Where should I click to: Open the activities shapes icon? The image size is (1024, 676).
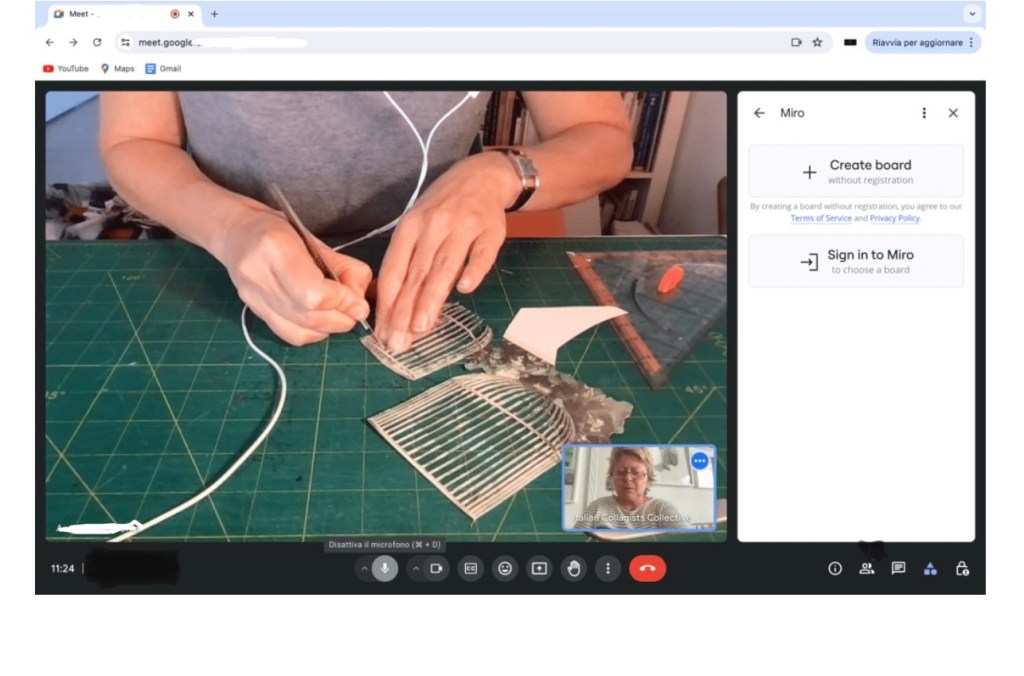[x=930, y=568]
